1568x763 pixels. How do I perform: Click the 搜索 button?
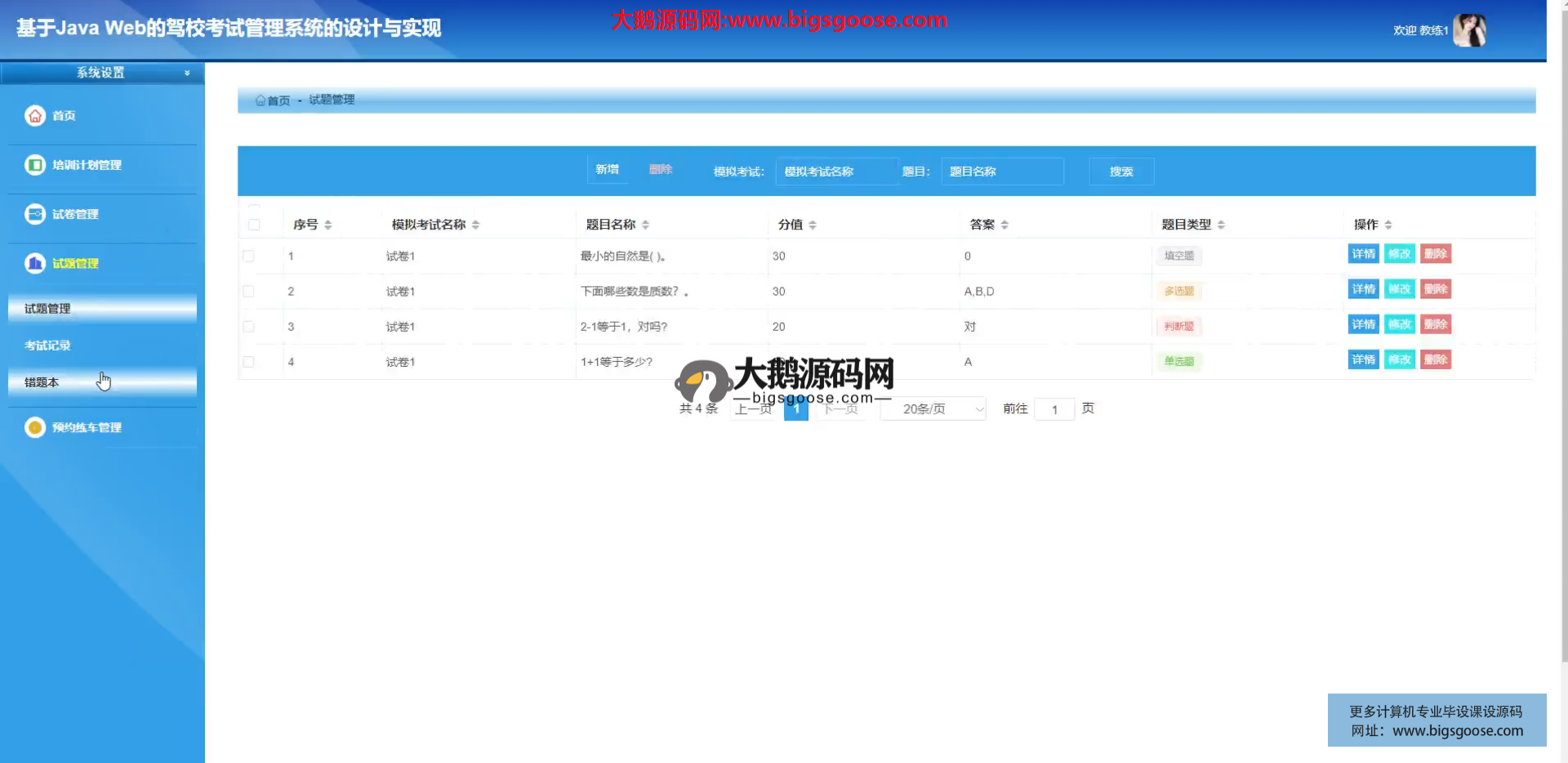tap(1121, 172)
